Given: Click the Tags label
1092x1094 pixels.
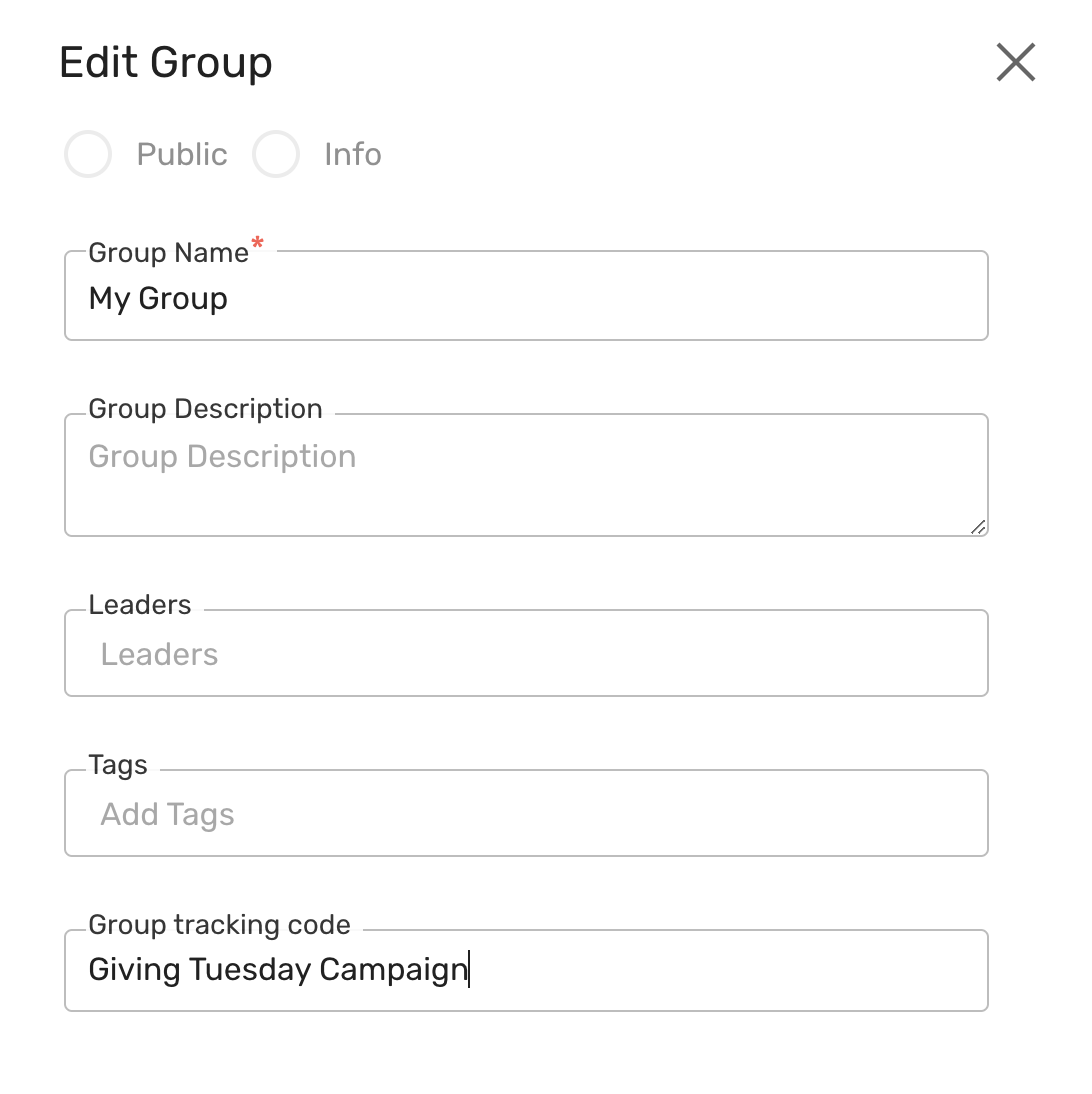Looking at the screenshot, I should 117,765.
